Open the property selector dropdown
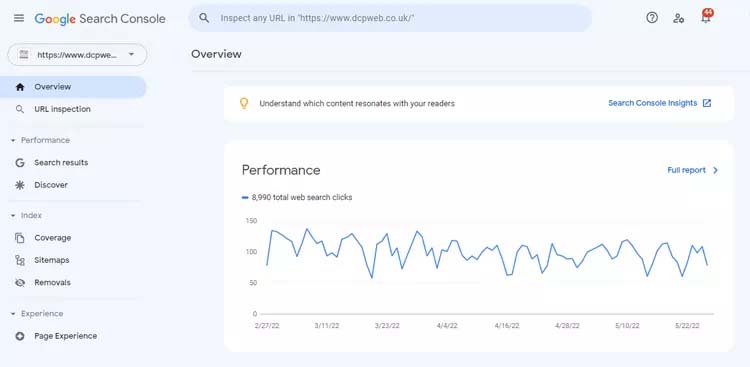The image size is (750, 367). tap(77, 55)
